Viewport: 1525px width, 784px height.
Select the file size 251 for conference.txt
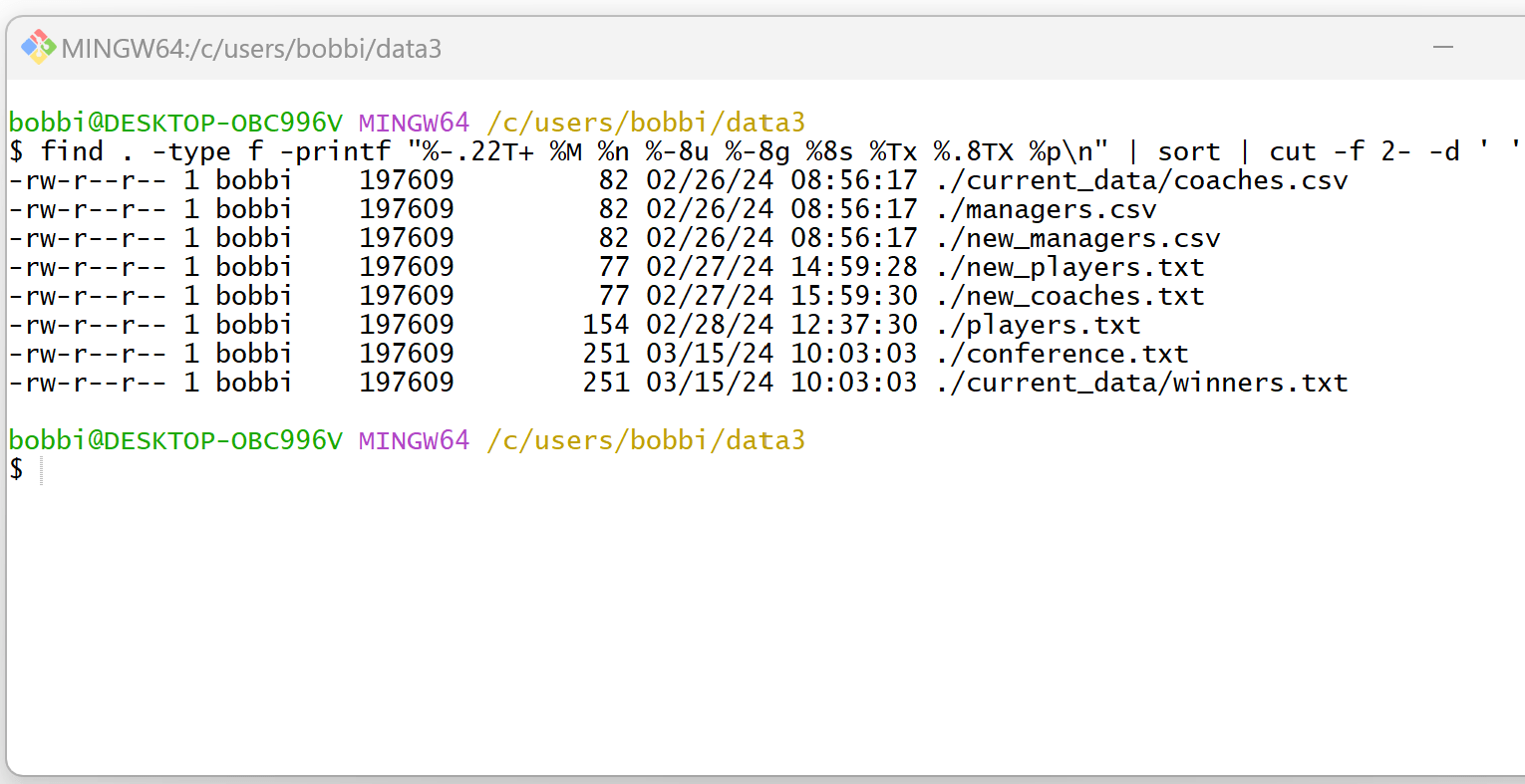[x=609, y=354]
